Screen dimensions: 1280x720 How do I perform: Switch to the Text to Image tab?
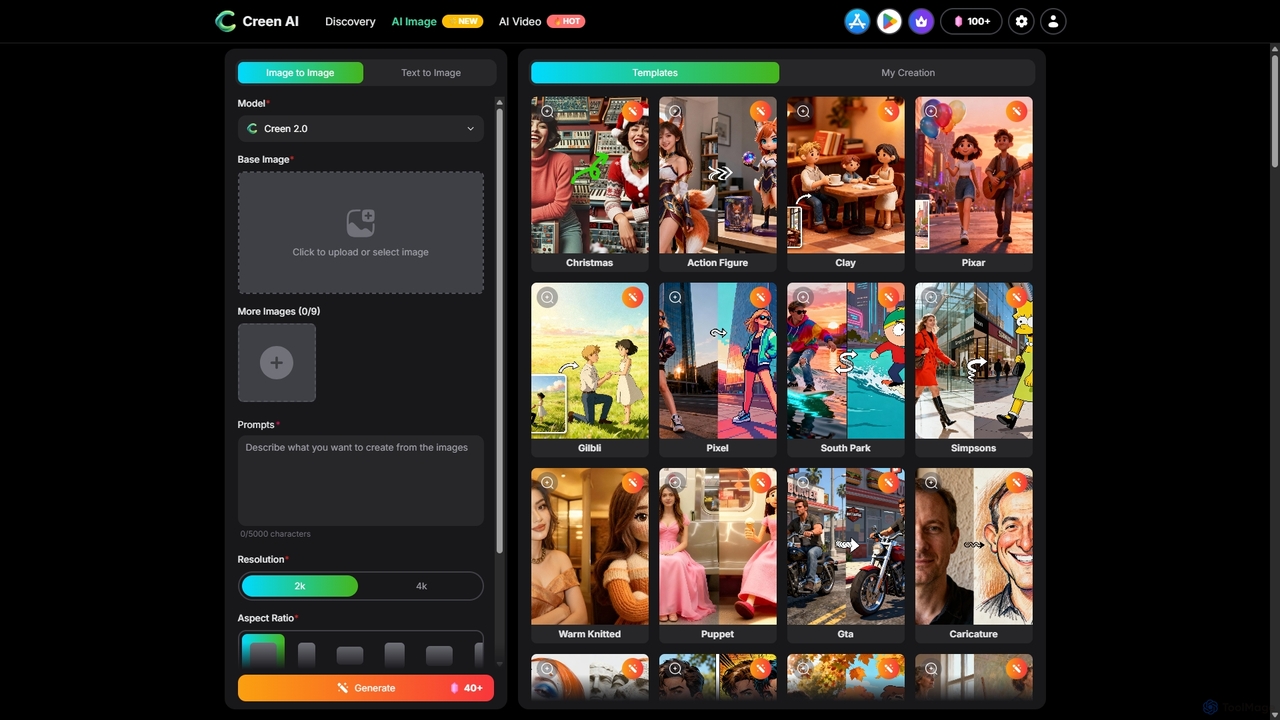coord(431,72)
